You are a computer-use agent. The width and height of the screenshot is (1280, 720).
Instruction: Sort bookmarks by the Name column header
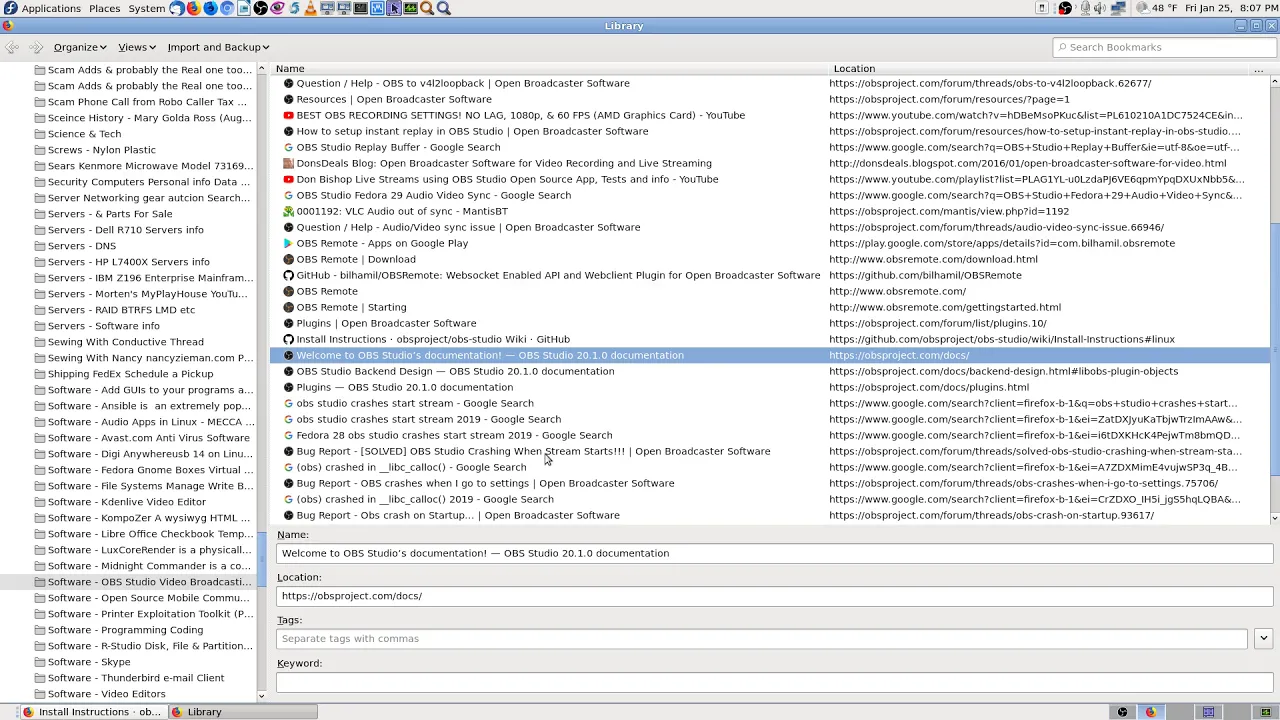(x=550, y=69)
